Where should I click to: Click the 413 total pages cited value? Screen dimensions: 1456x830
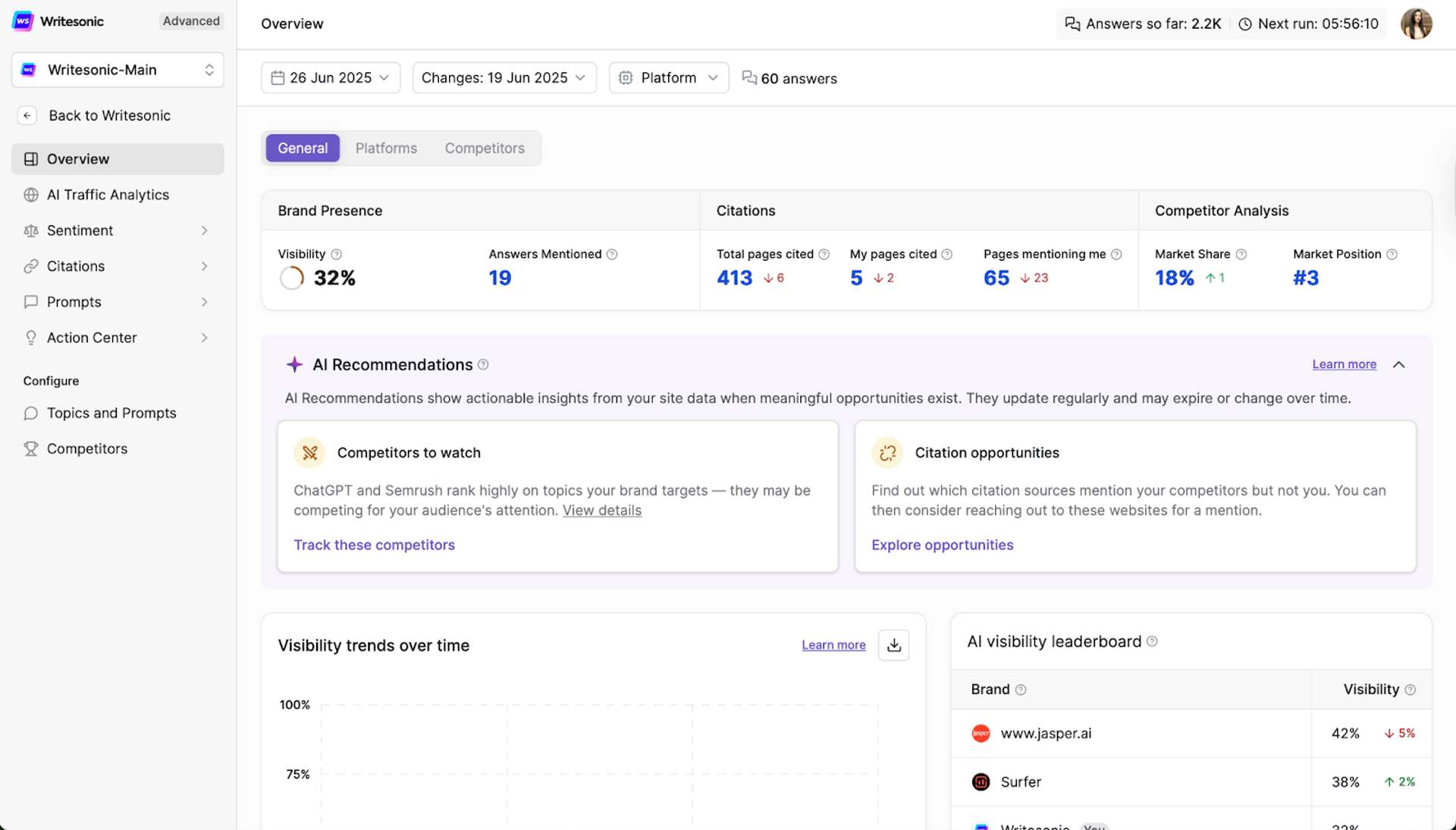point(734,278)
